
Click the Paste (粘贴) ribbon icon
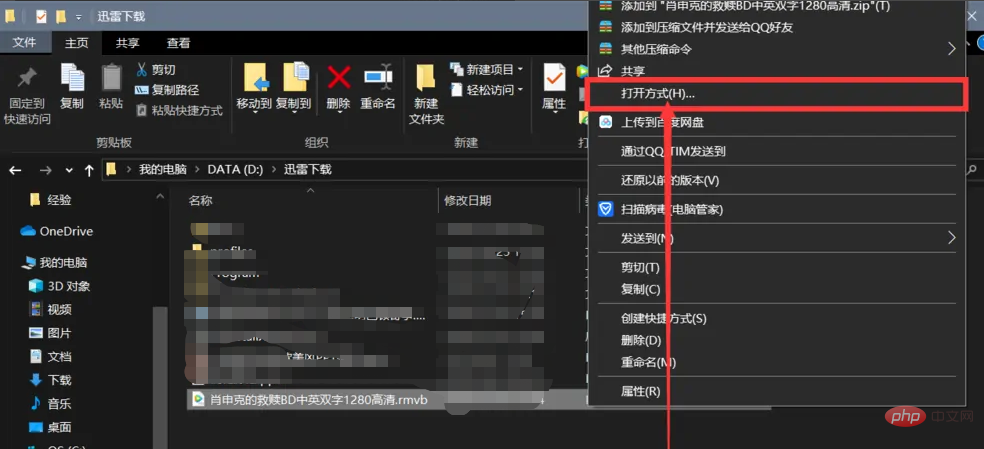111,78
